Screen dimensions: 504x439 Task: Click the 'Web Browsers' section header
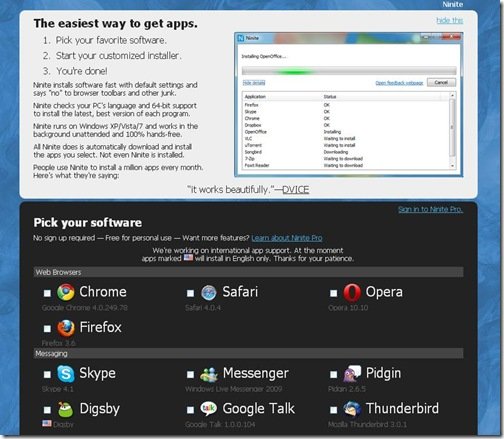tap(248, 272)
